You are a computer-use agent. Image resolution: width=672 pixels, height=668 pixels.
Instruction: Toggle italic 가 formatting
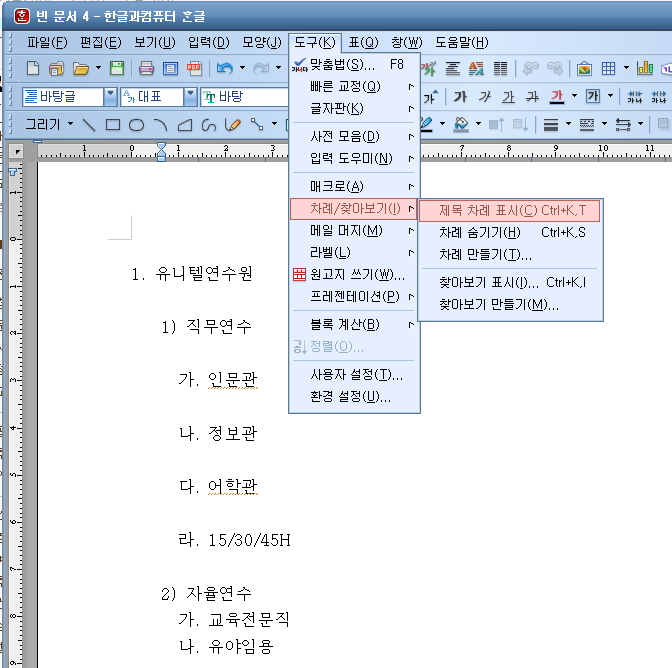pyautogui.click(x=485, y=97)
